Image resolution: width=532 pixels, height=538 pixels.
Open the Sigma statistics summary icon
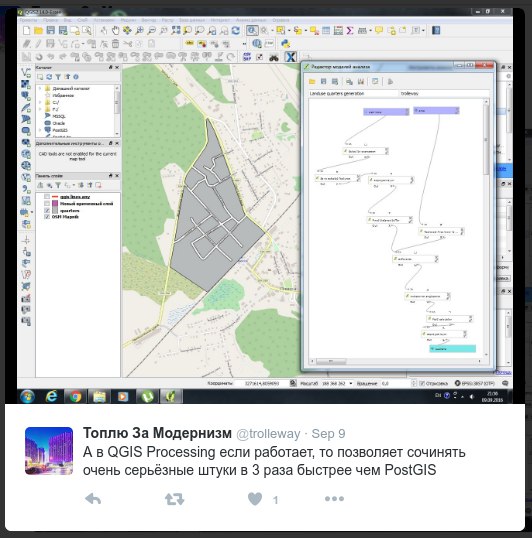(x=350, y=31)
